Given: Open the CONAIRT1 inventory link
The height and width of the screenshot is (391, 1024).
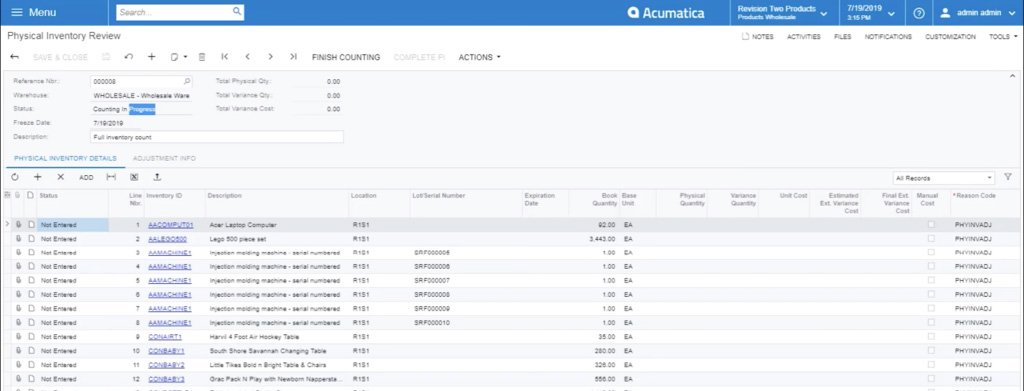Looking at the screenshot, I should (x=165, y=337).
